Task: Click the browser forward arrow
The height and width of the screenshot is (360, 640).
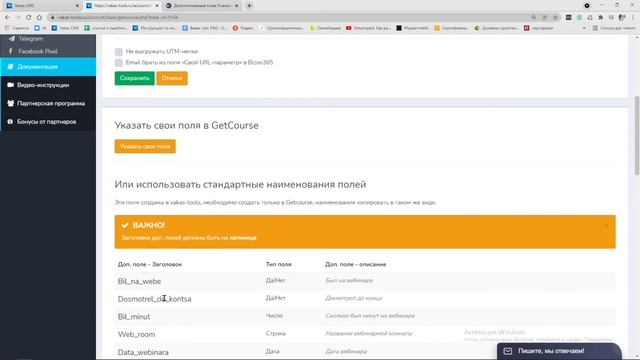Action: click(x=18, y=18)
